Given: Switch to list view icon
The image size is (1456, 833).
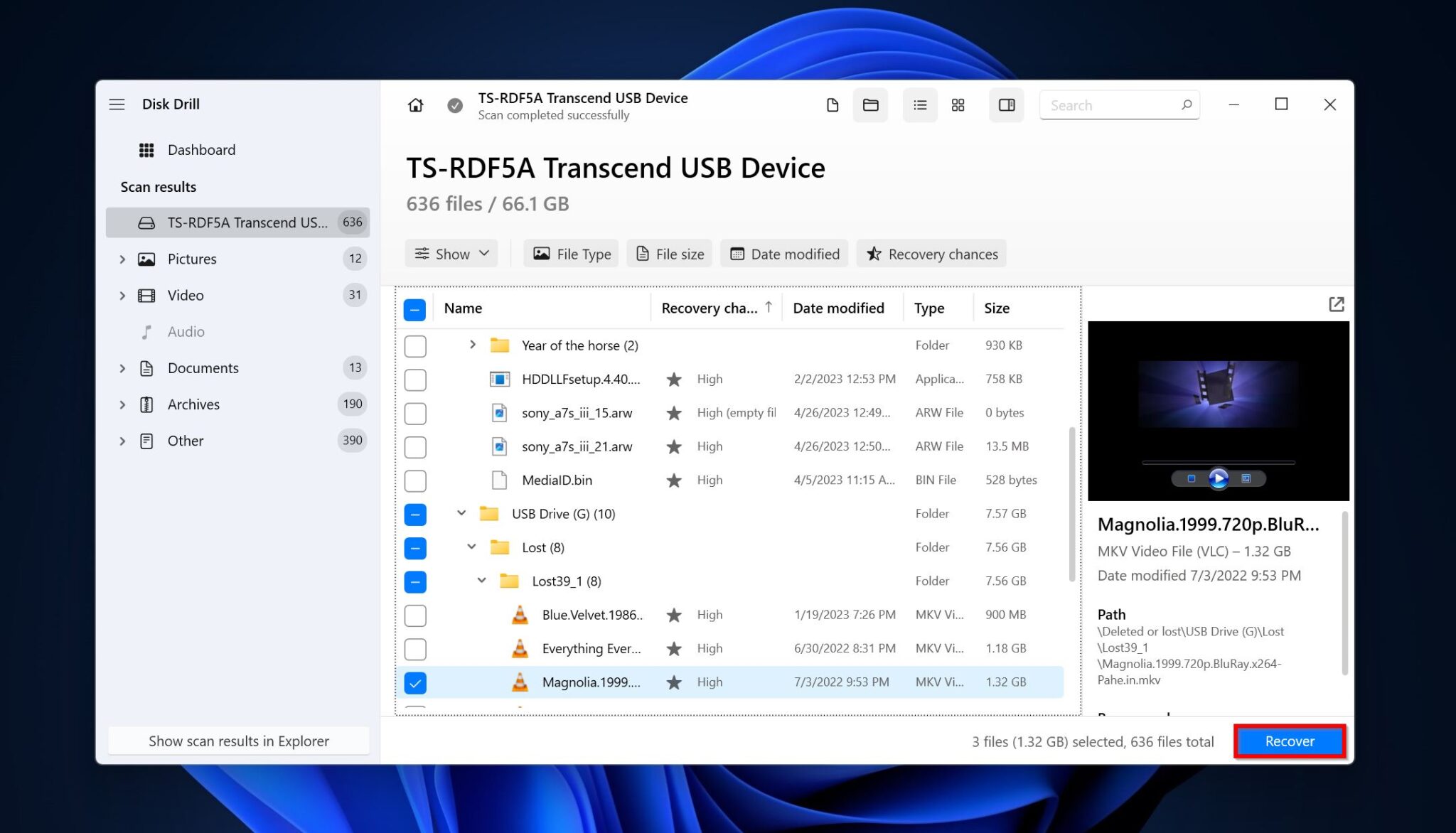Looking at the screenshot, I should tap(920, 105).
